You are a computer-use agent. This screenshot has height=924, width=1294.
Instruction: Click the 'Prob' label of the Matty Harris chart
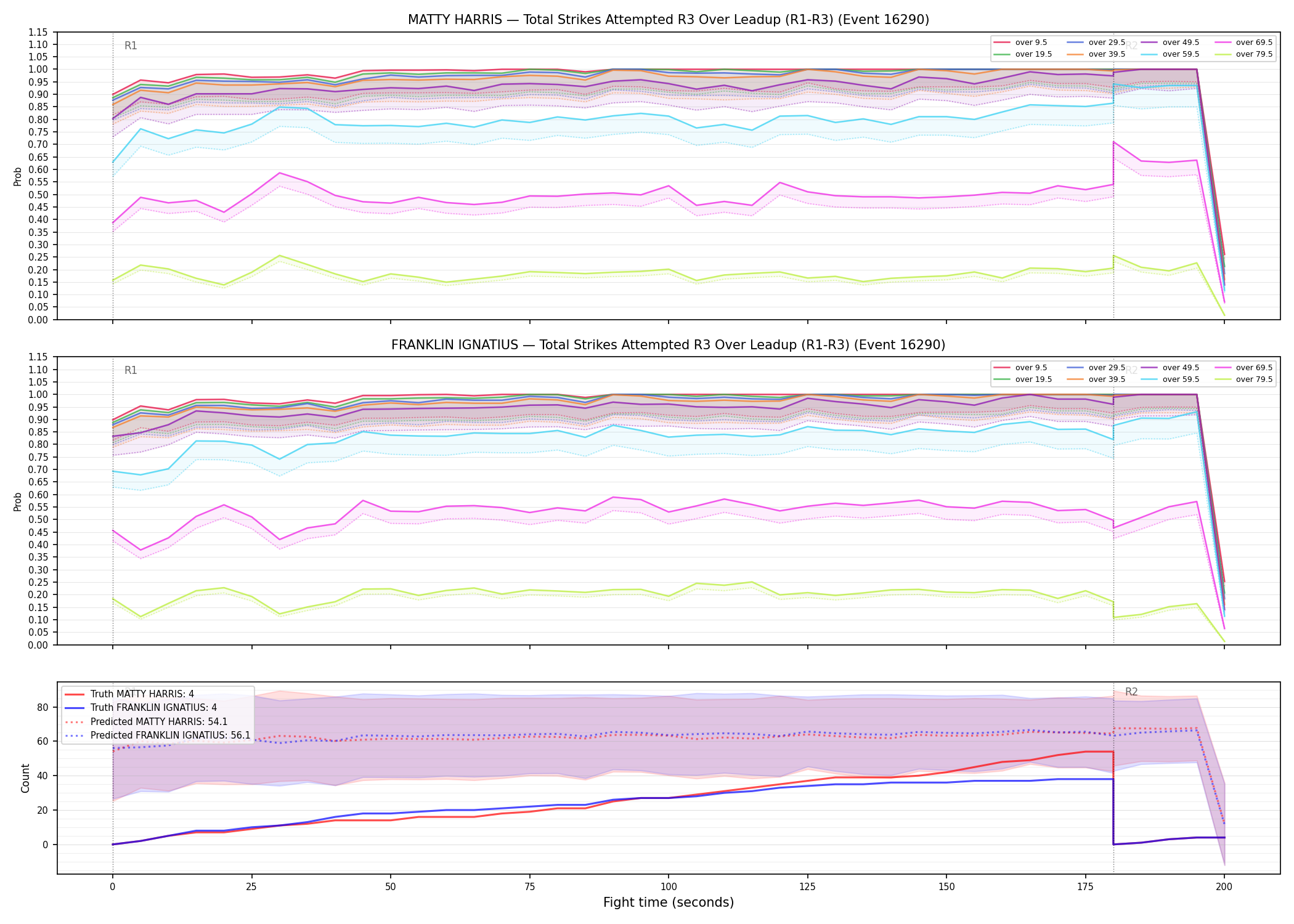pos(18,176)
